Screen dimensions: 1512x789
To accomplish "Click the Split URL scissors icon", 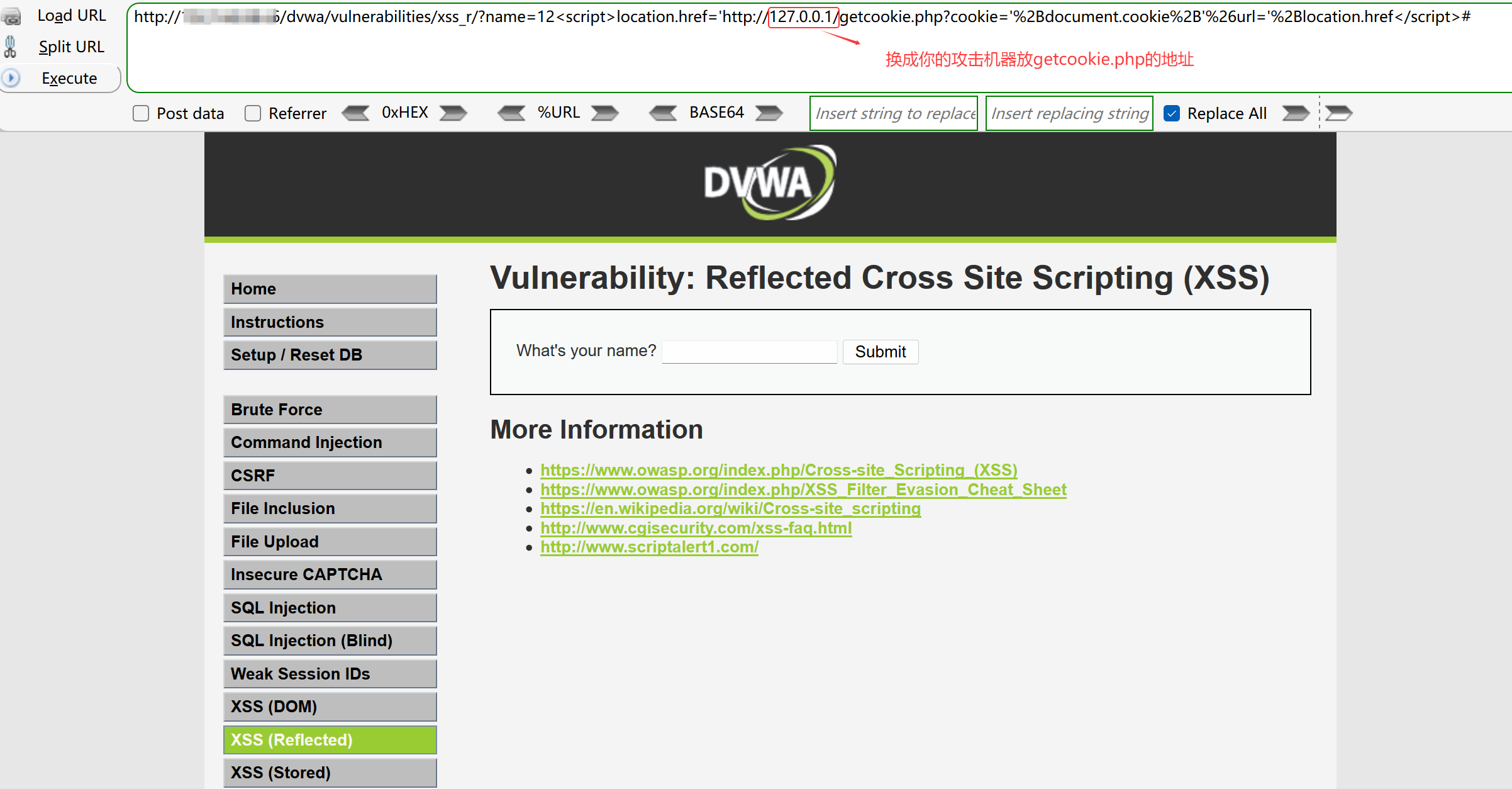I will point(10,47).
